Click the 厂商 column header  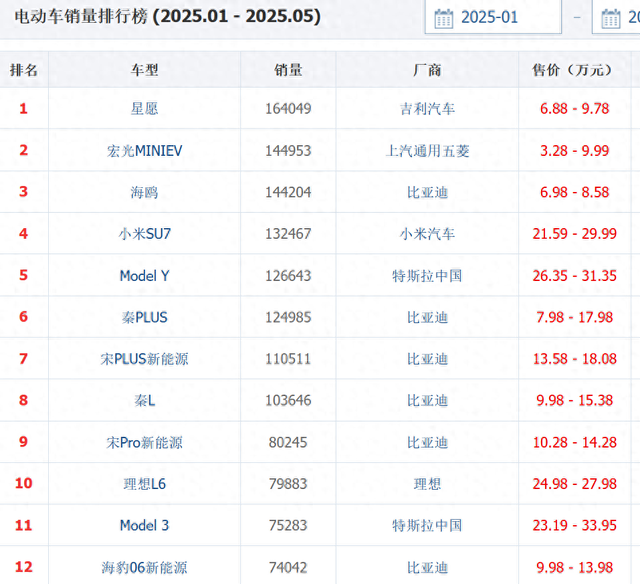pyautogui.click(x=427, y=70)
